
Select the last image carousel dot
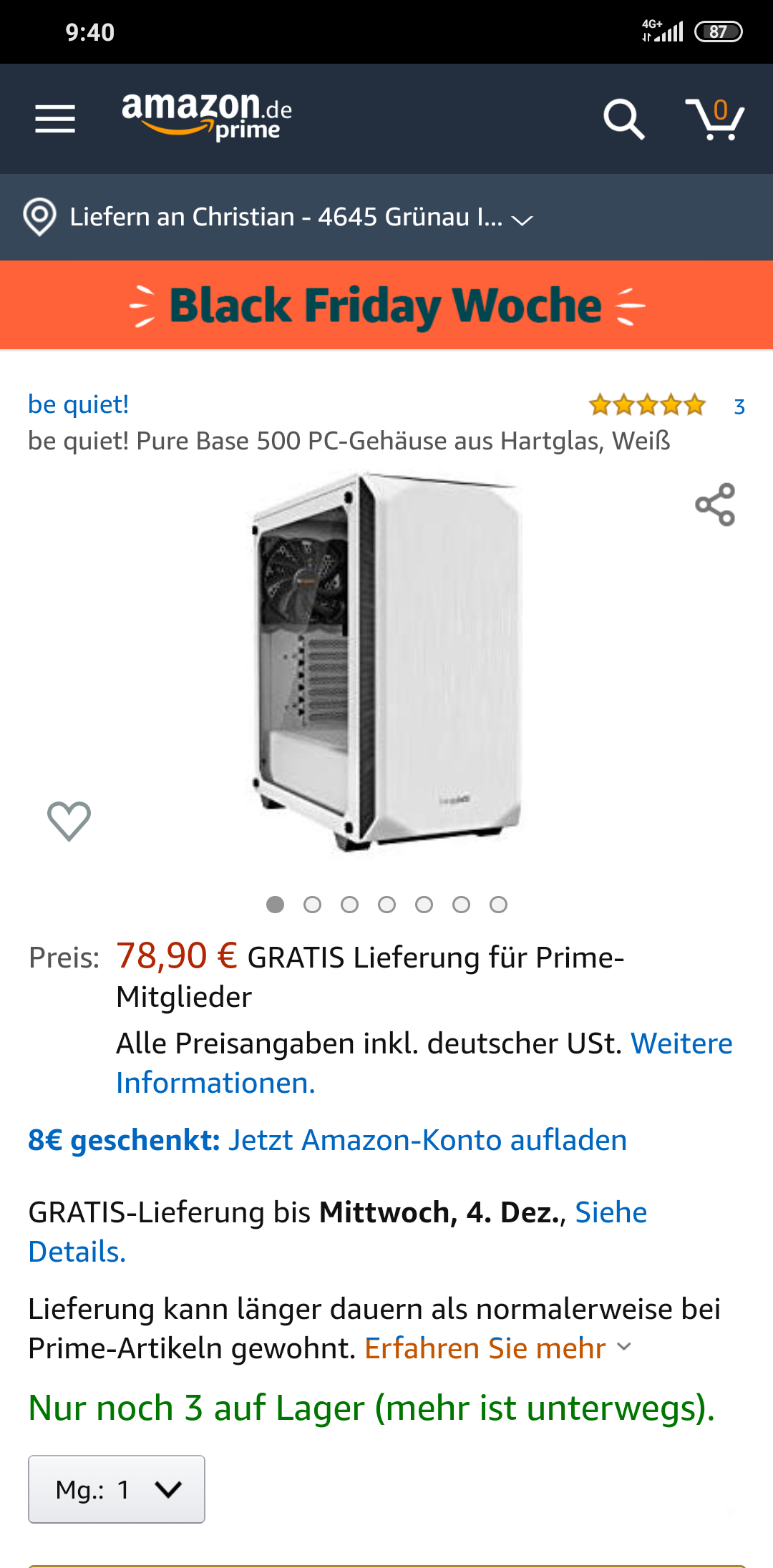498,905
